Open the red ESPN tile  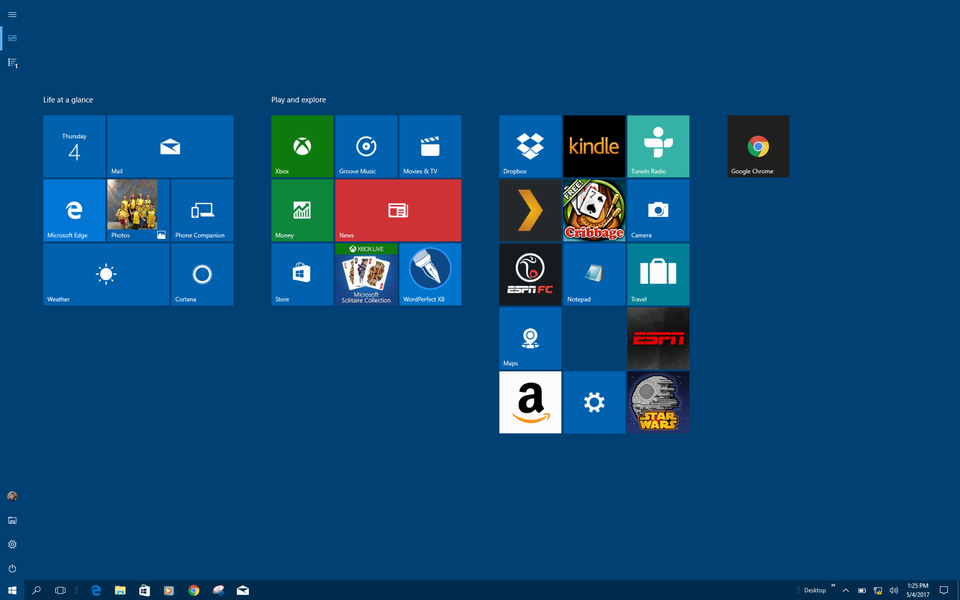[658, 338]
